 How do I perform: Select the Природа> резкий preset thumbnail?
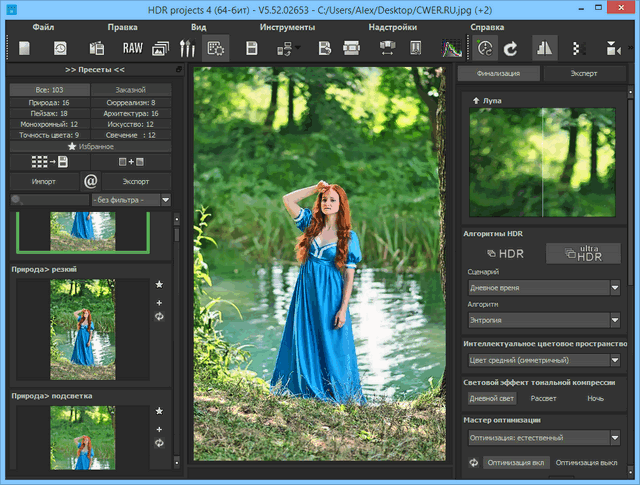83,329
